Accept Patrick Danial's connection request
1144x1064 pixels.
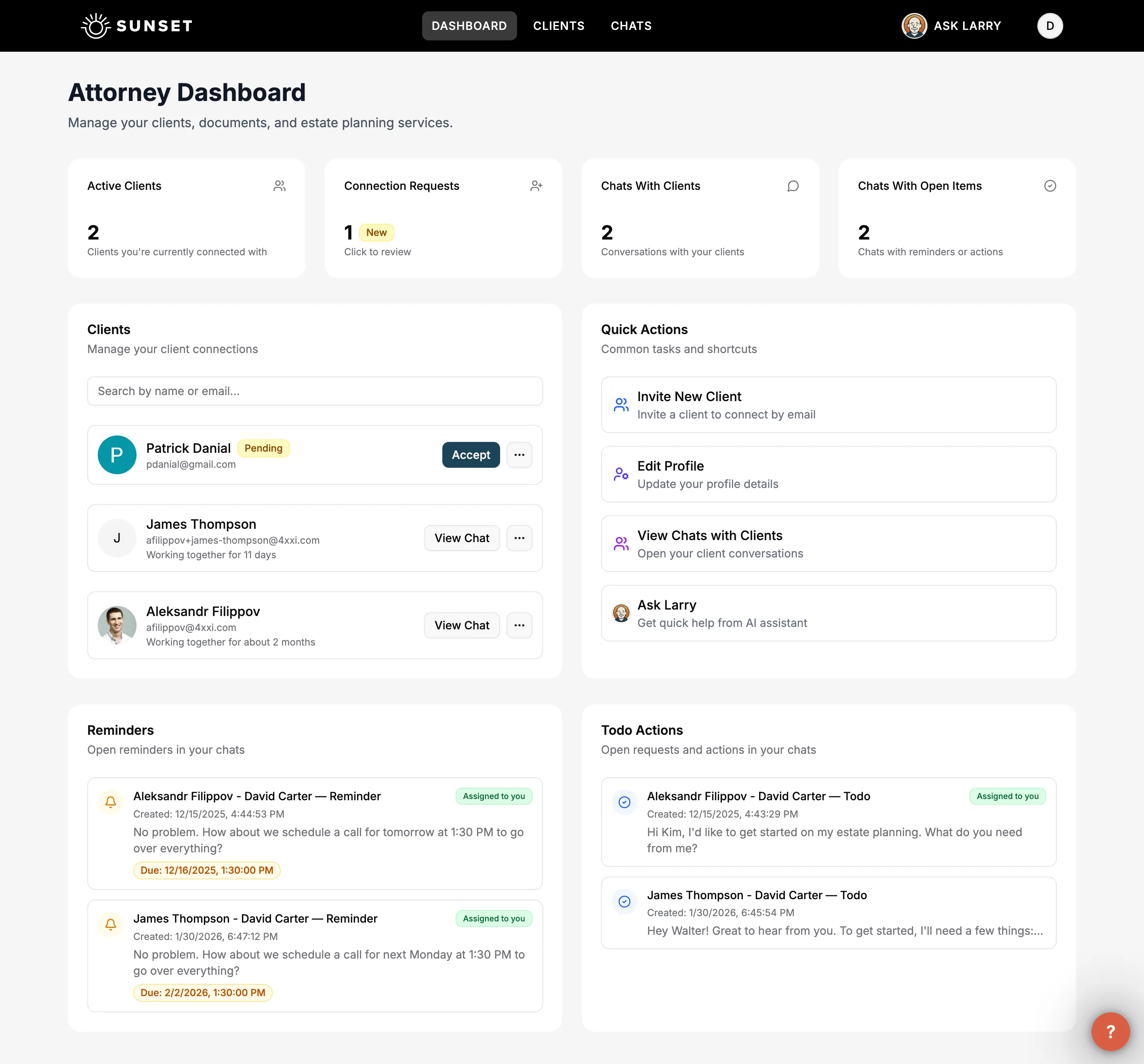[471, 454]
